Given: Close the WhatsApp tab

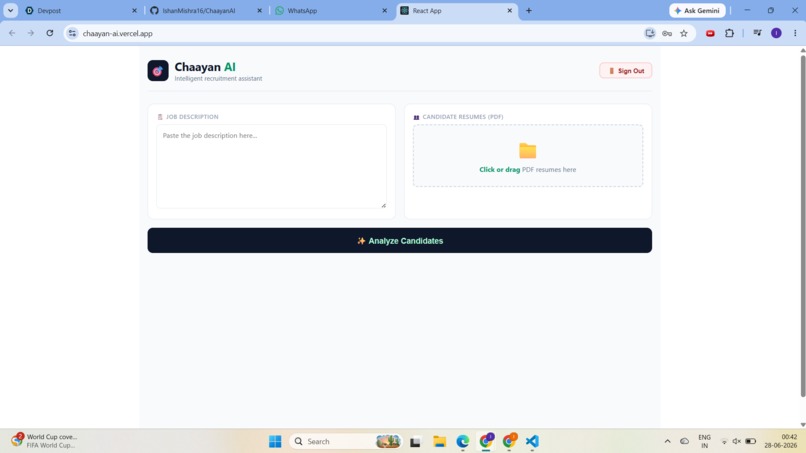Looking at the screenshot, I should [x=384, y=11].
